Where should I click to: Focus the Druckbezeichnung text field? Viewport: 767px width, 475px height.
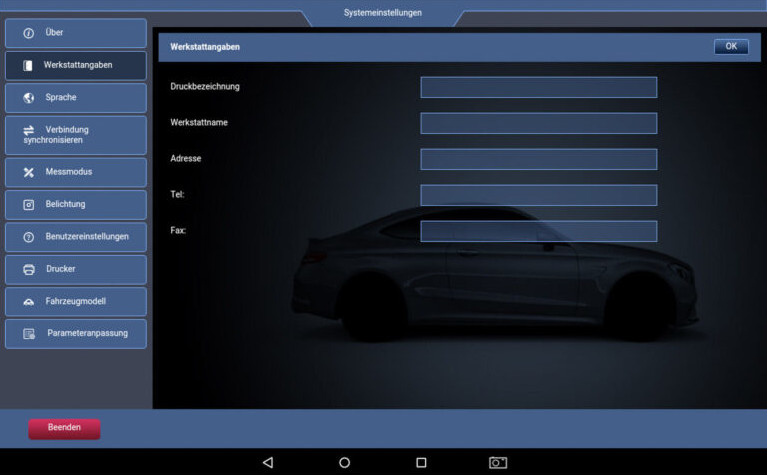pos(538,87)
